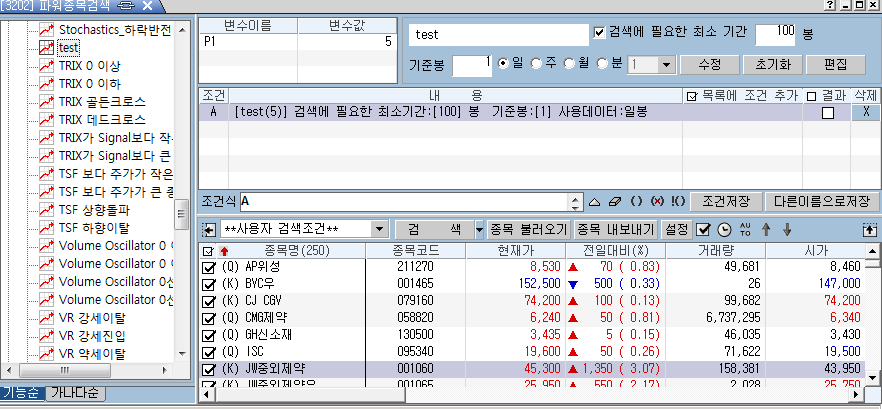Viewport: 882px width, 409px height.
Task: Click the clock icon in the results toolbar
Action: coord(725,230)
